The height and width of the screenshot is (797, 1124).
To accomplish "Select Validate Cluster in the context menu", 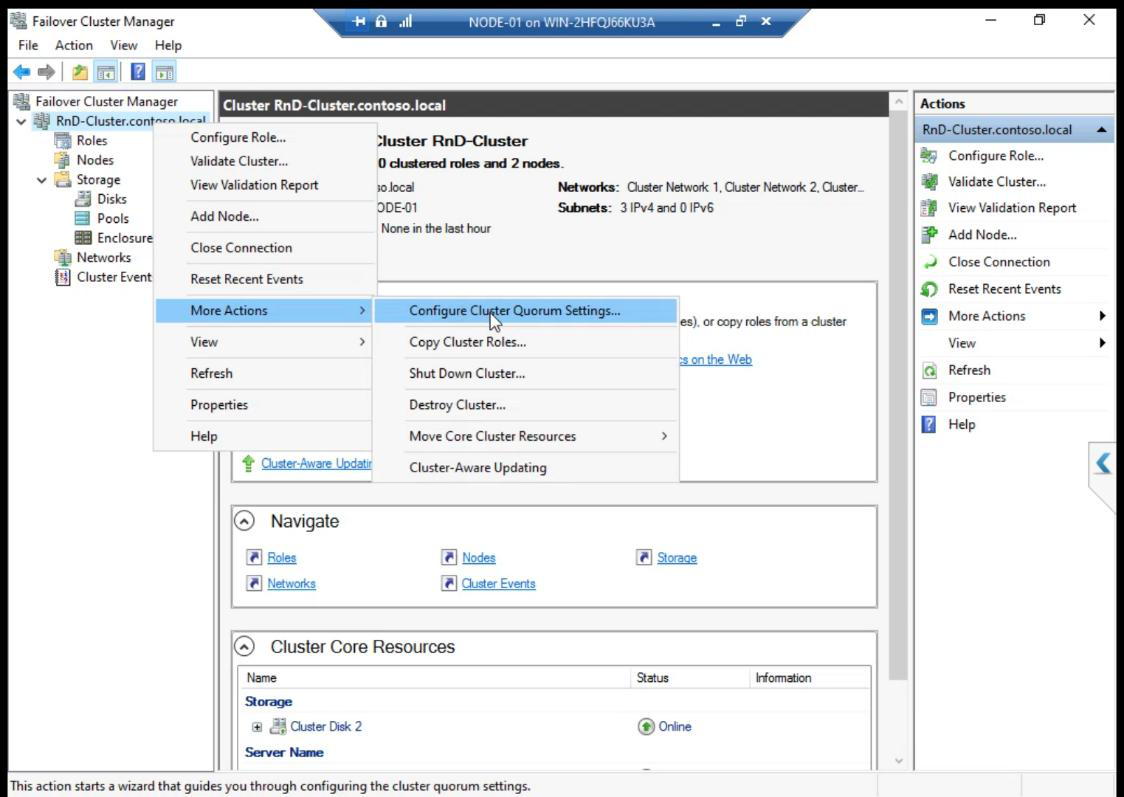I will point(265,161).
